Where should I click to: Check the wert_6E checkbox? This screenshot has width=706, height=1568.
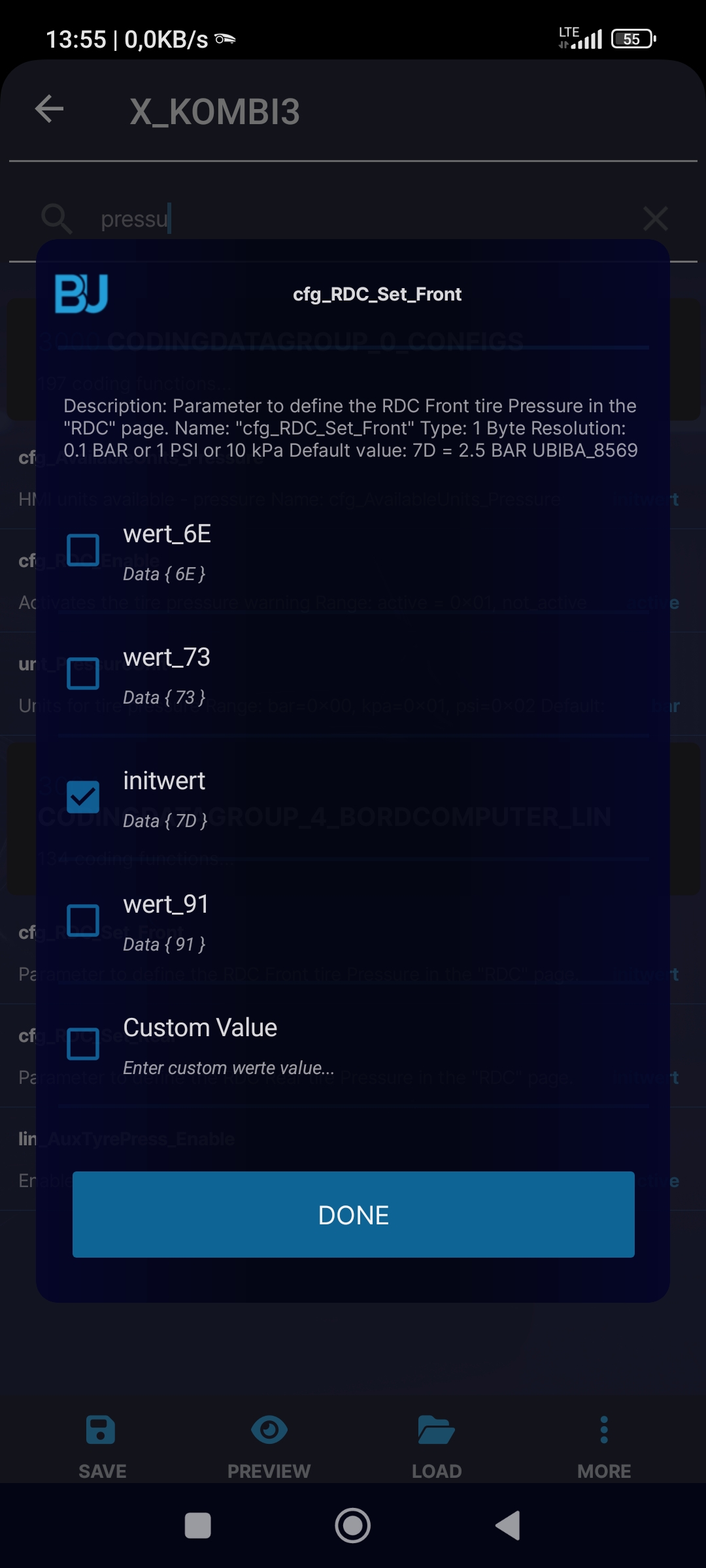point(83,550)
